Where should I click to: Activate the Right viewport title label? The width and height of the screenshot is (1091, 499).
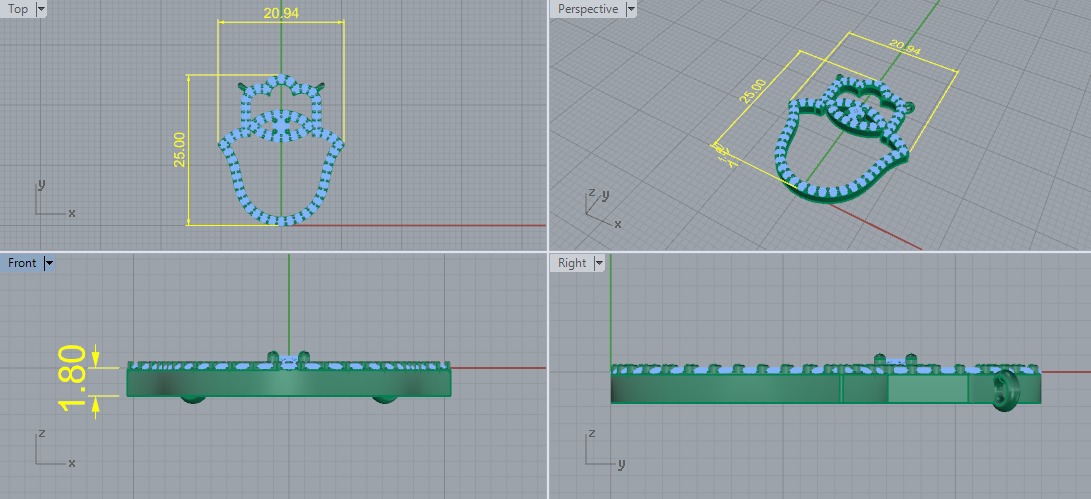(572, 263)
